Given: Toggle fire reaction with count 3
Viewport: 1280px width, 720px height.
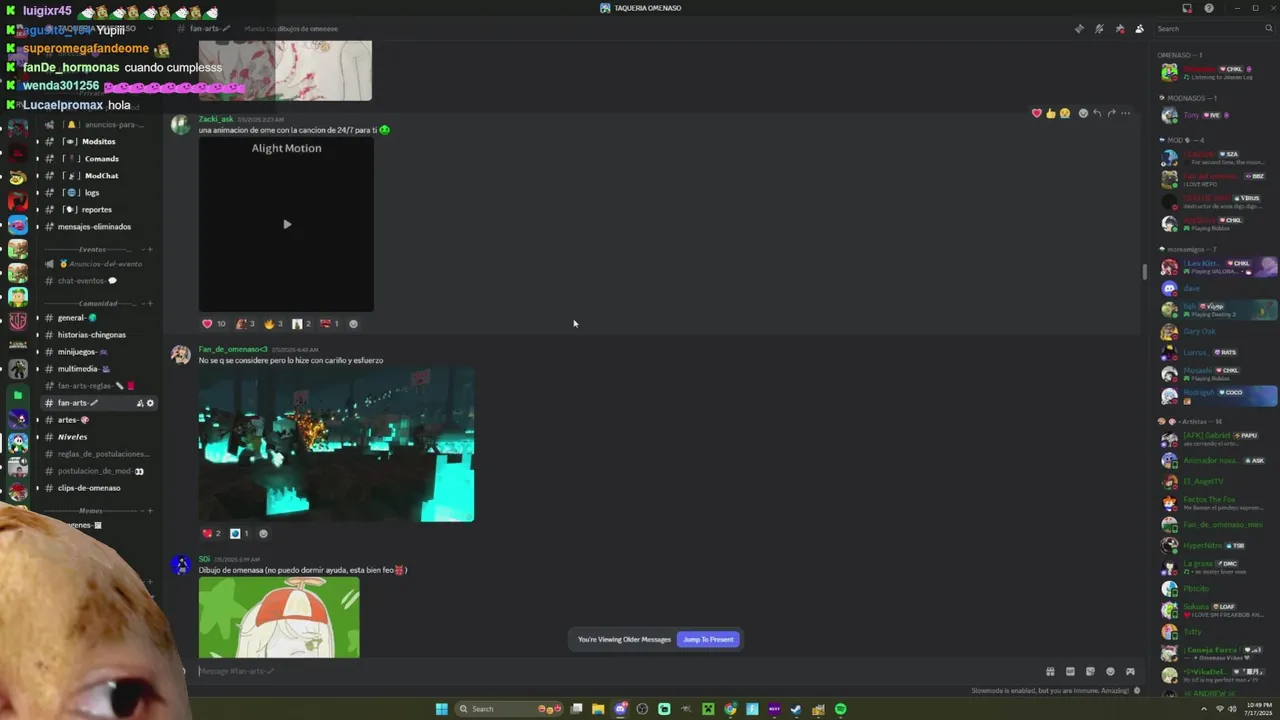Looking at the screenshot, I should (273, 324).
